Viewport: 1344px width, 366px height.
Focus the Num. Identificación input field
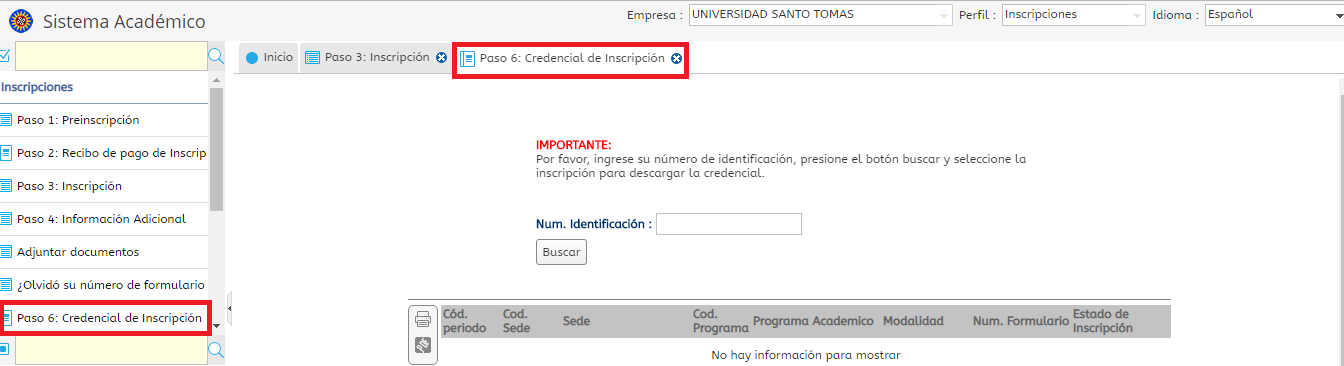(729, 224)
